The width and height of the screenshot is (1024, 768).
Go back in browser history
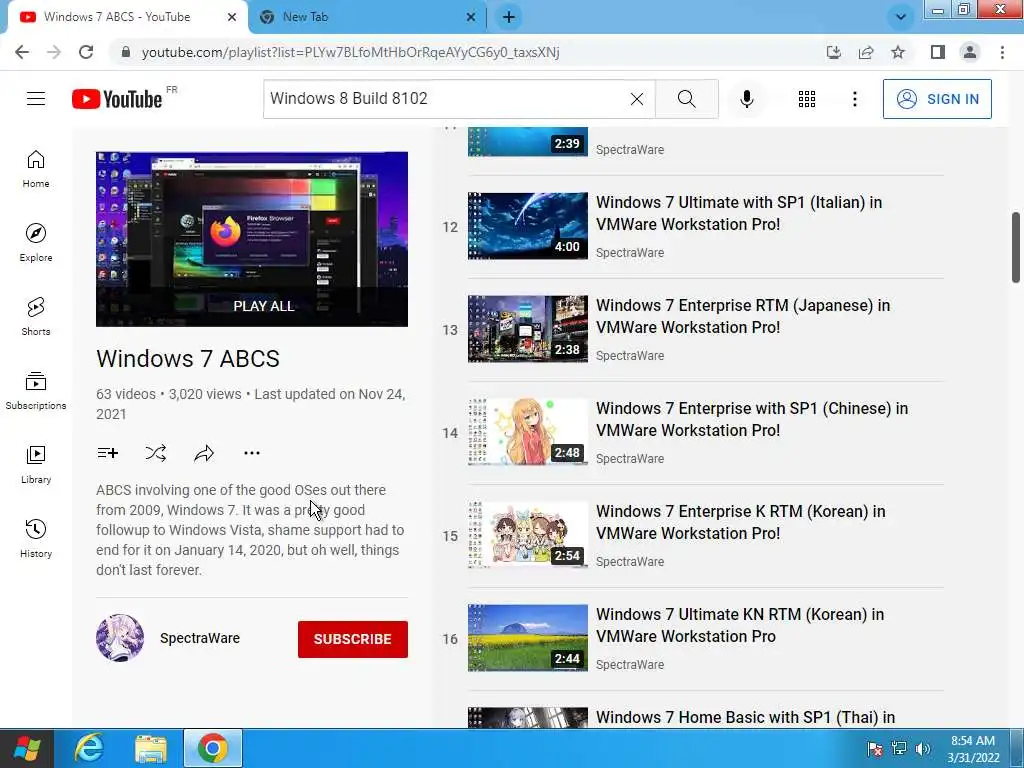pos(22,52)
